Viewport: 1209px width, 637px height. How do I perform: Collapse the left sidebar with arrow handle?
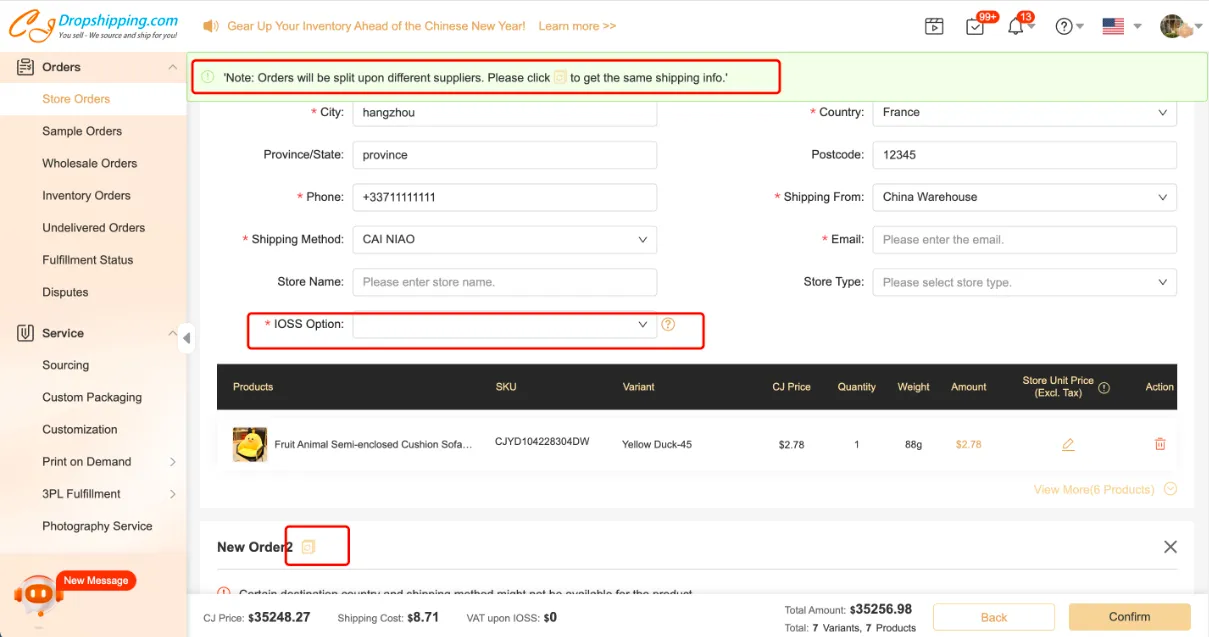[187, 338]
